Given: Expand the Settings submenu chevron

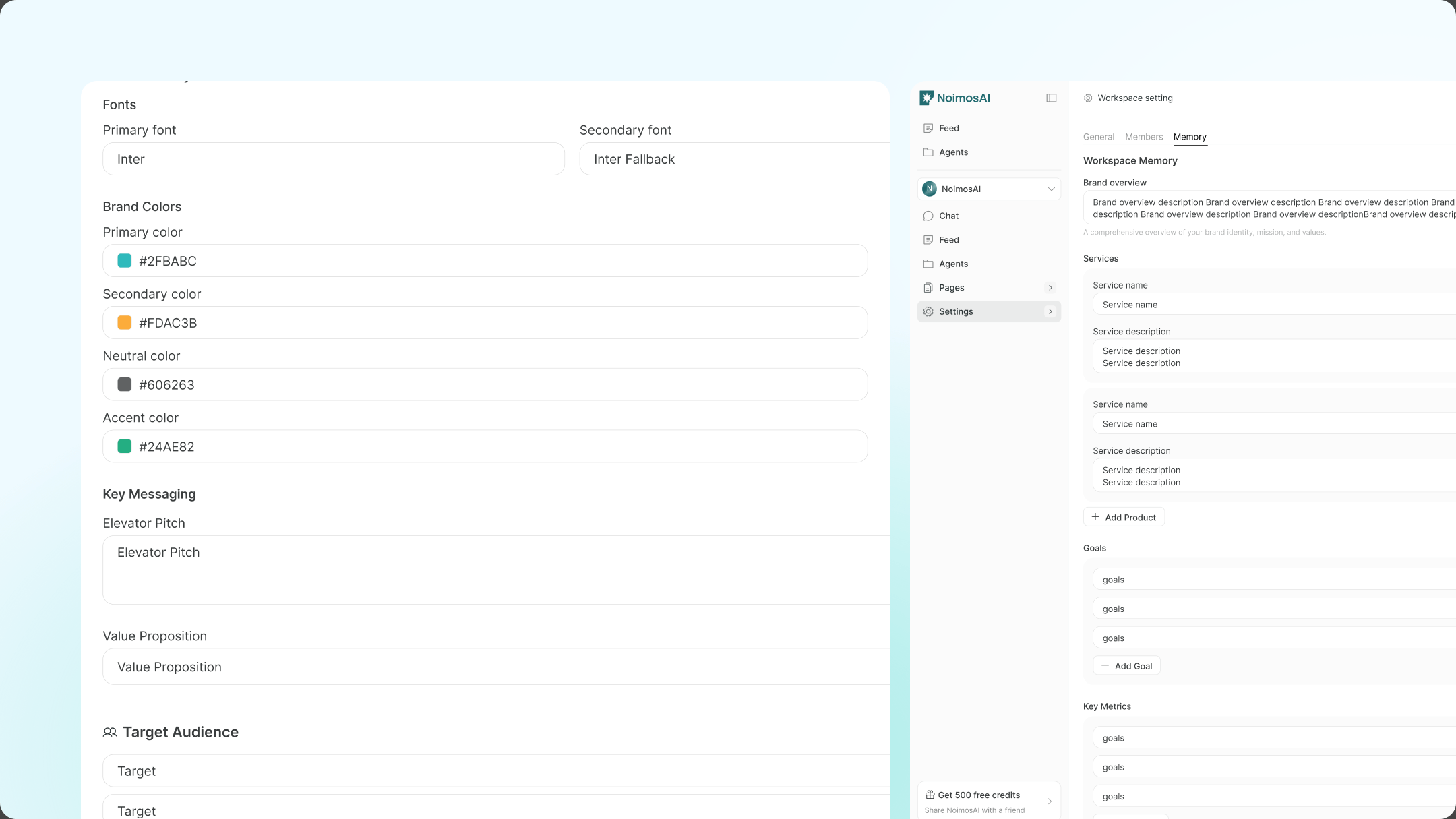Looking at the screenshot, I should coord(1050,311).
